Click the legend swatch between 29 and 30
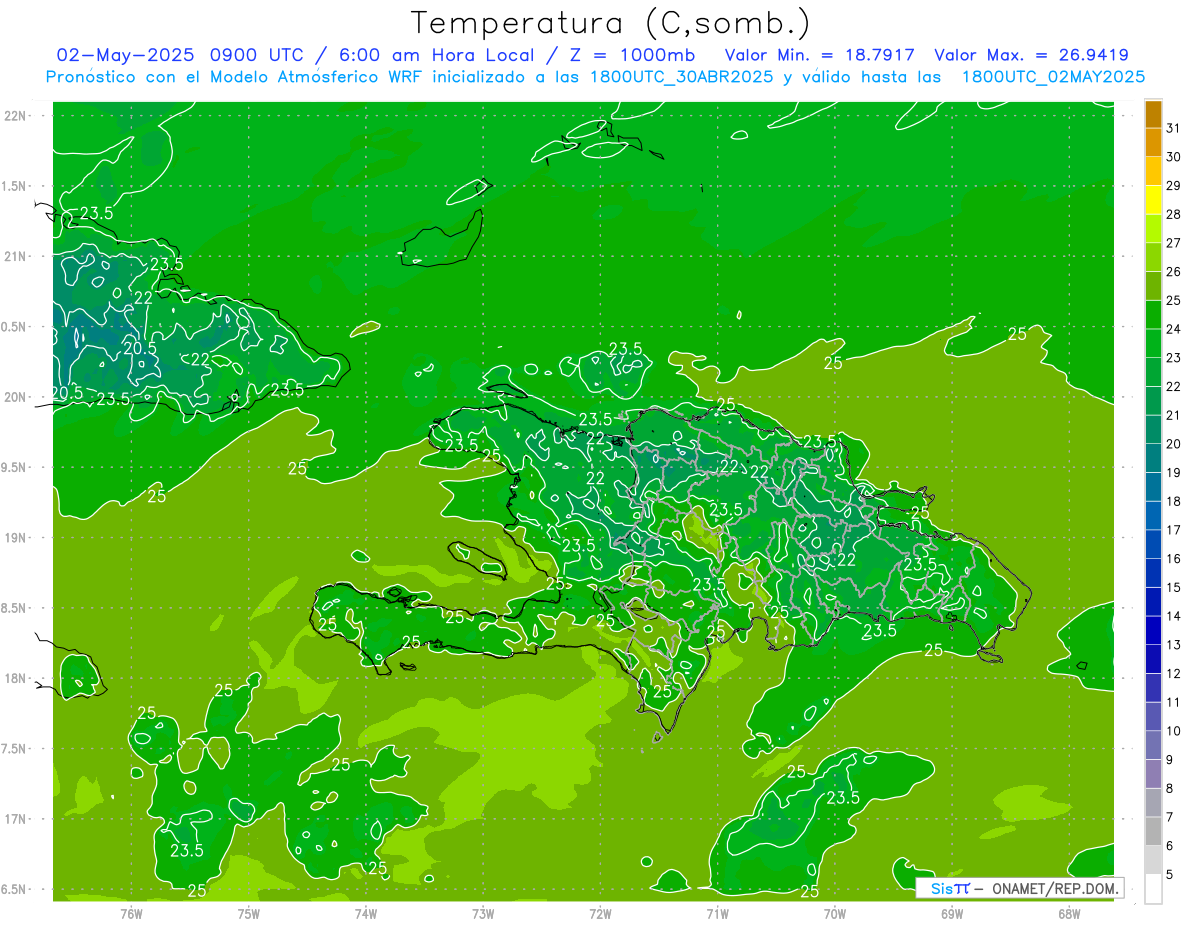 [x=1153, y=171]
